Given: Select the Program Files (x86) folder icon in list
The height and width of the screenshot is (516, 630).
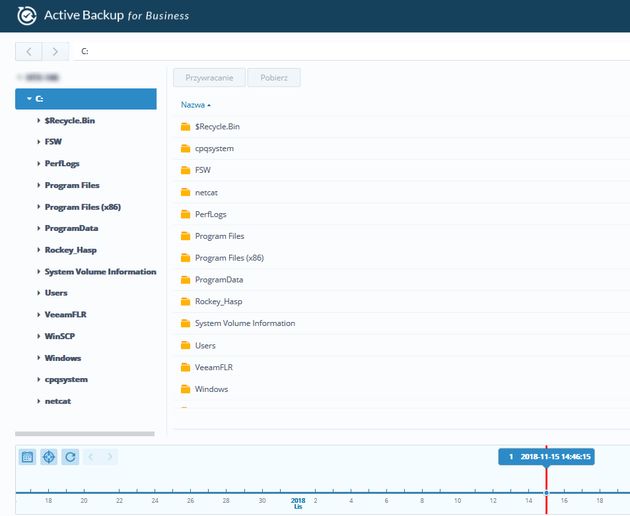Looking at the screenshot, I should click(185, 258).
